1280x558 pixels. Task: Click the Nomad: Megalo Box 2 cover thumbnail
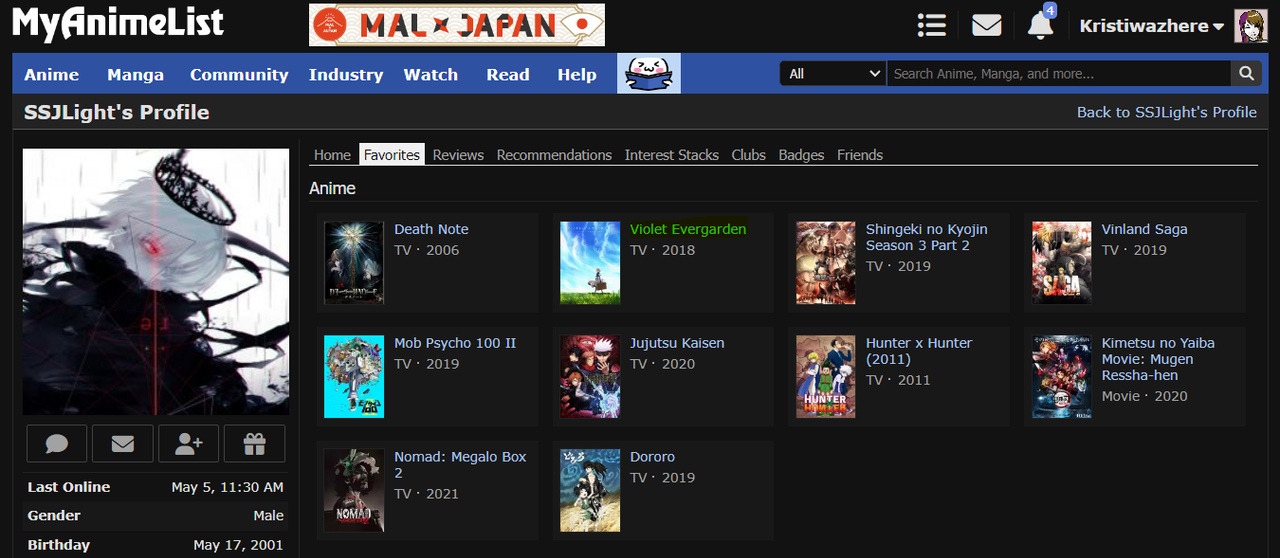354,491
